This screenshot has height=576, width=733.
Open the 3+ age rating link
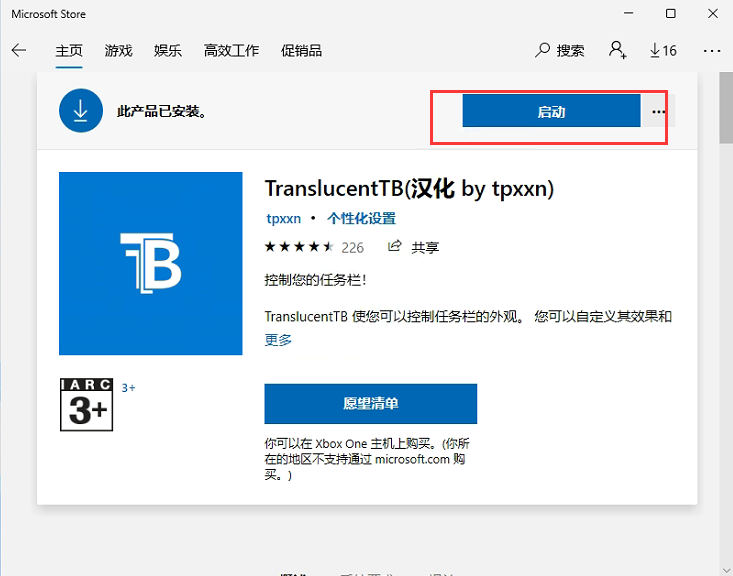point(129,388)
